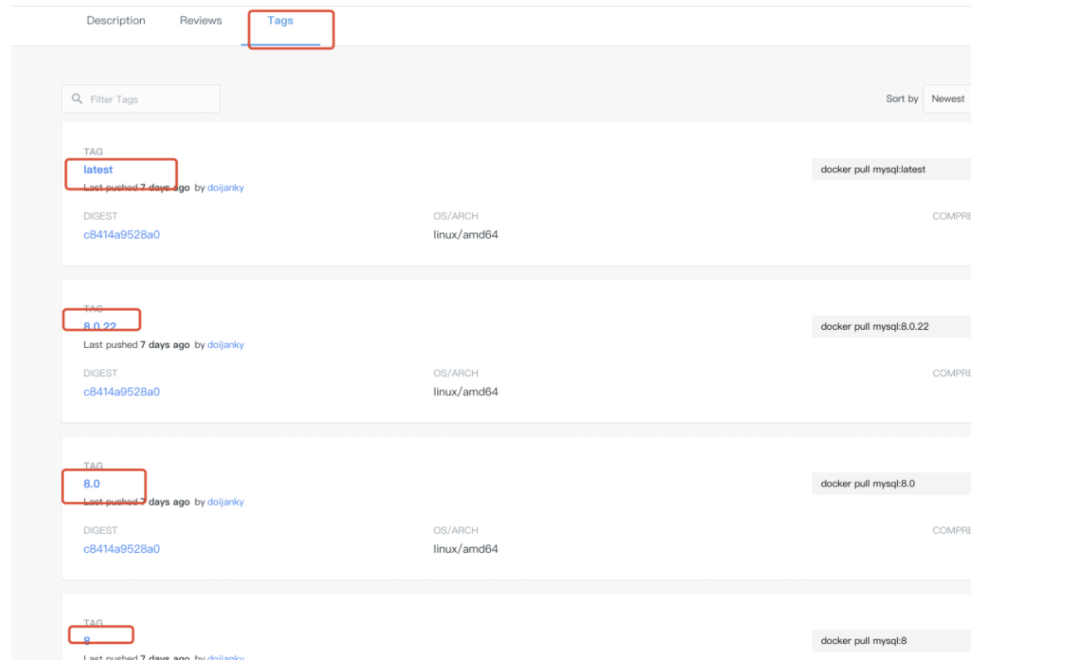Open the tag named 8
This screenshot has width=1080, height=662.
point(87,640)
